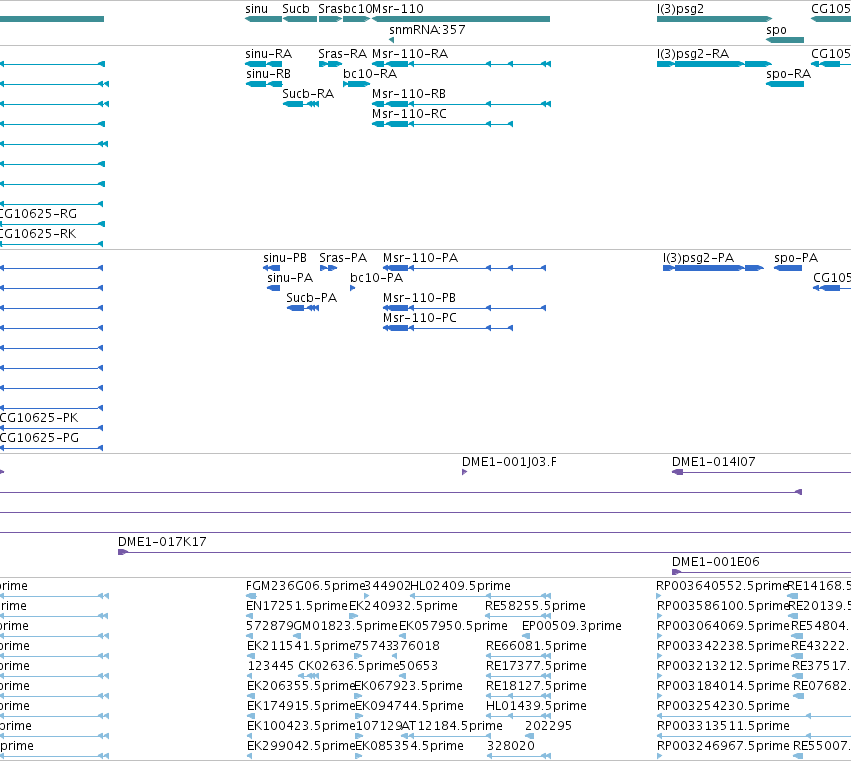Click transcript CG10625-RK
Image resolution: width=851 pixels, height=761 pixels.
(38, 234)
